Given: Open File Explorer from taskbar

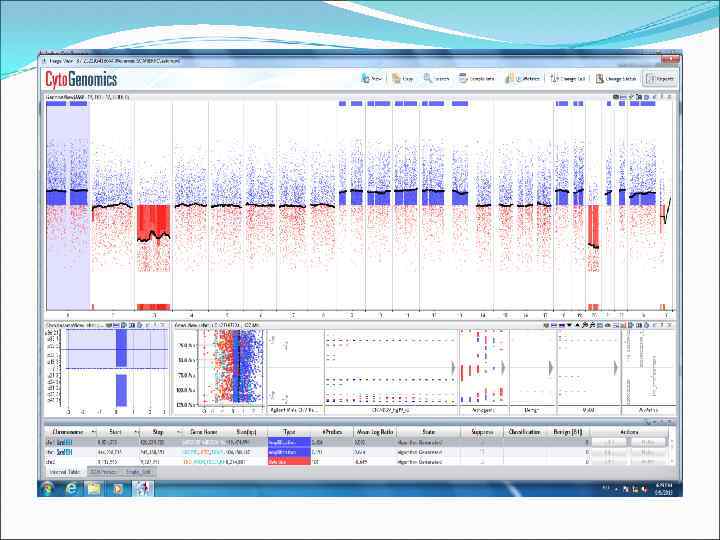Looking at the screenshot, I should pyautogui.click(x=94, y=489).
